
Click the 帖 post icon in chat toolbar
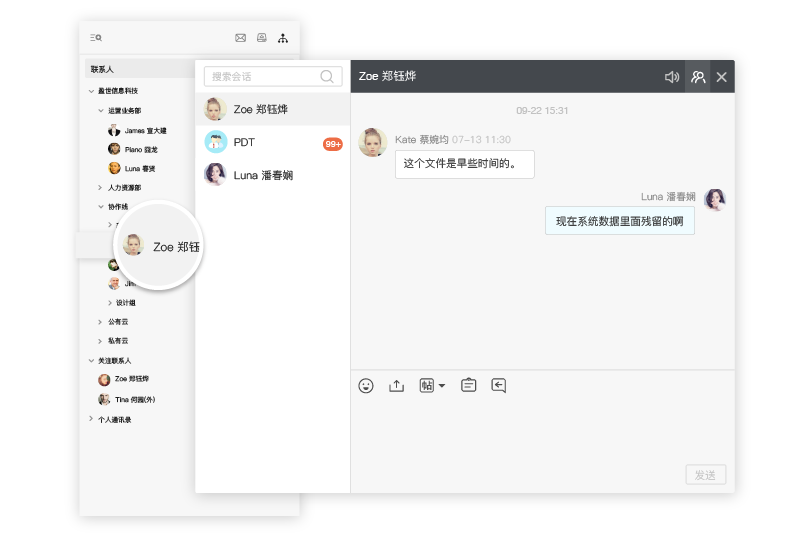[427, 386]
